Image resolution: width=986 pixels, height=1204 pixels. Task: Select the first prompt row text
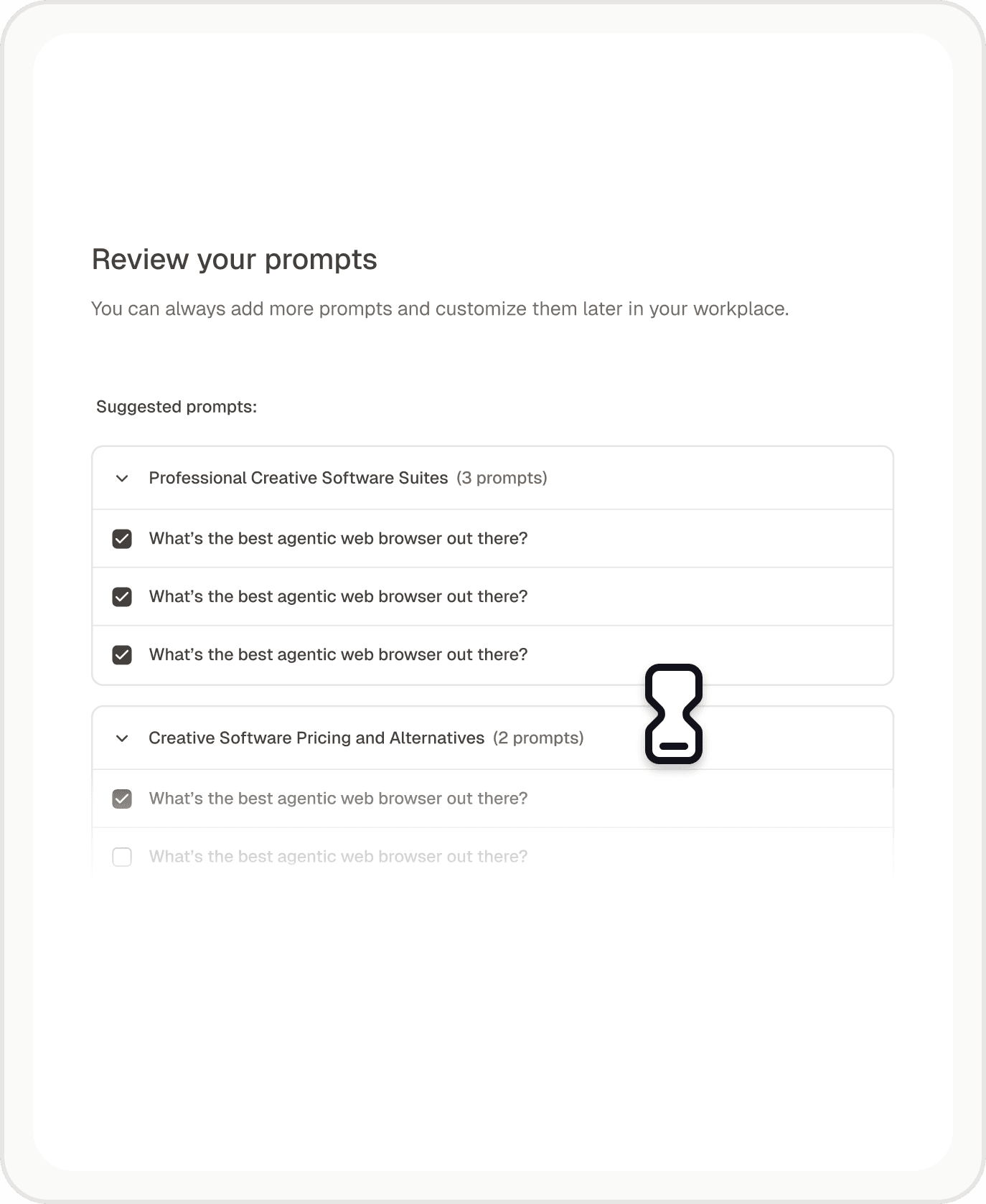coord(337,538)
